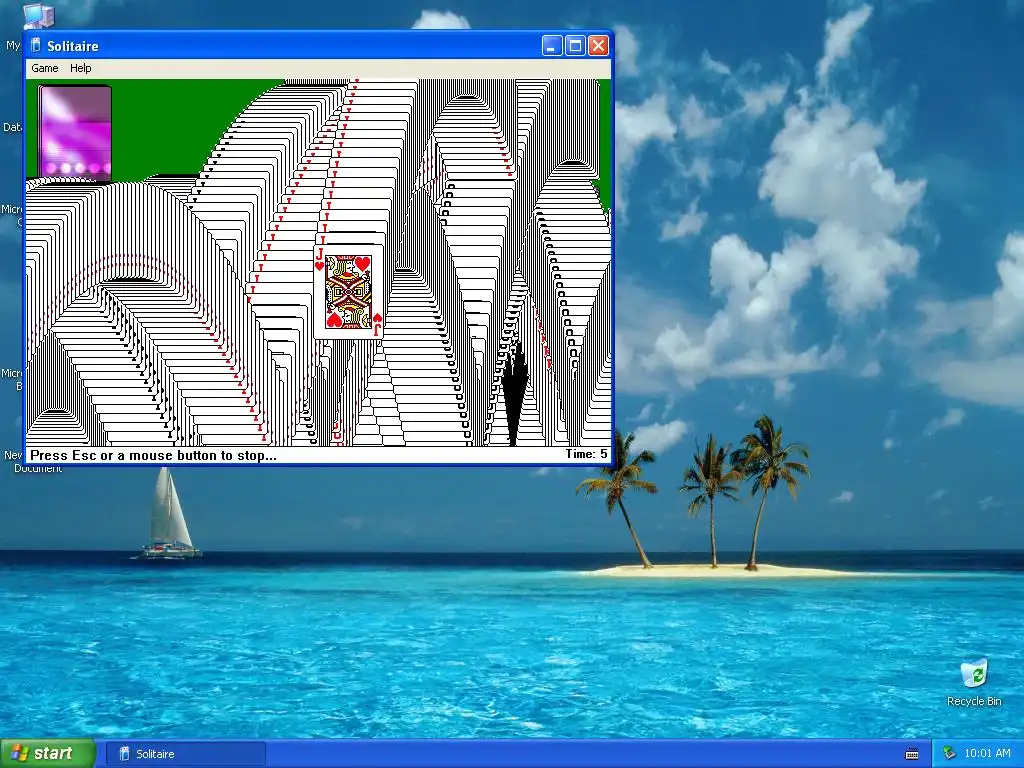Click the clock showing 10:01 AM
1024x768 pixels.
[987, 754]
